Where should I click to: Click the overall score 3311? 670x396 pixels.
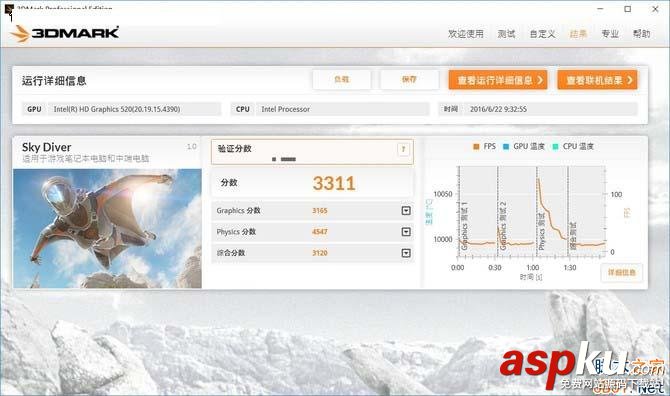pyautogui.click(x=334, y=183)
